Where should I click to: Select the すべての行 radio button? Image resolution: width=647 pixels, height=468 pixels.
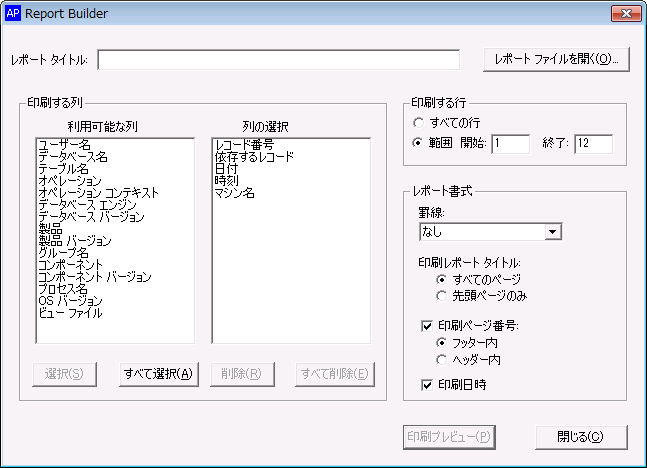pos(418,122)
